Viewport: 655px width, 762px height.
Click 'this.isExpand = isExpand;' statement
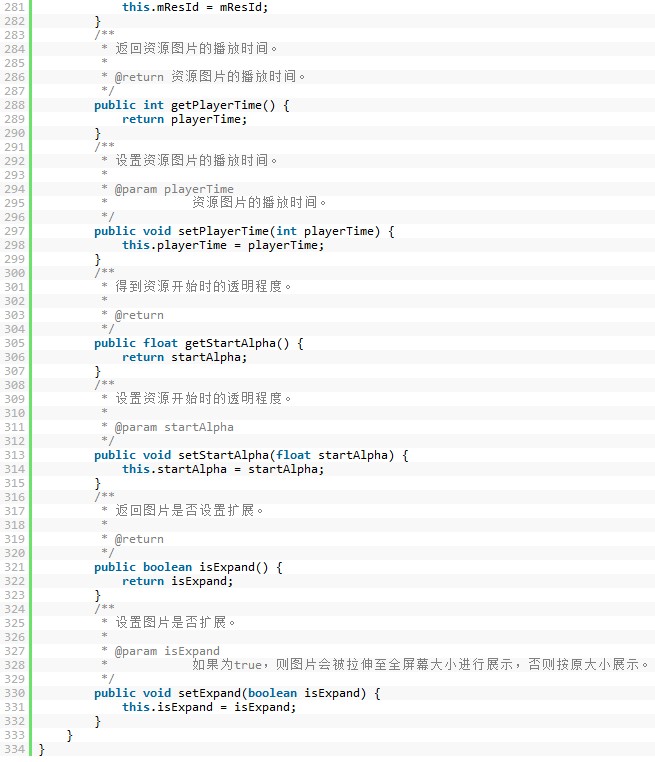click(209, 707)
